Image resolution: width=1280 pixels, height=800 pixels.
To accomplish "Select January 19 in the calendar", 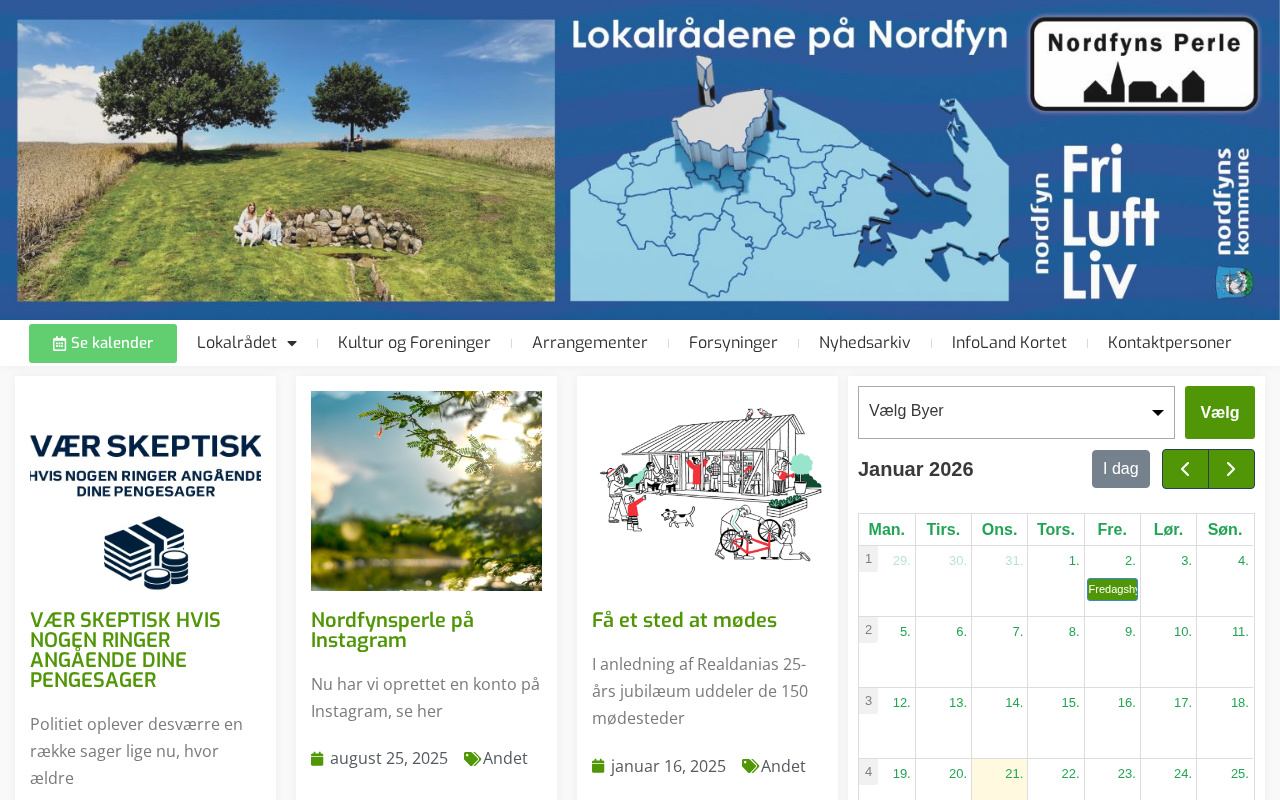I will click(901, 774).
